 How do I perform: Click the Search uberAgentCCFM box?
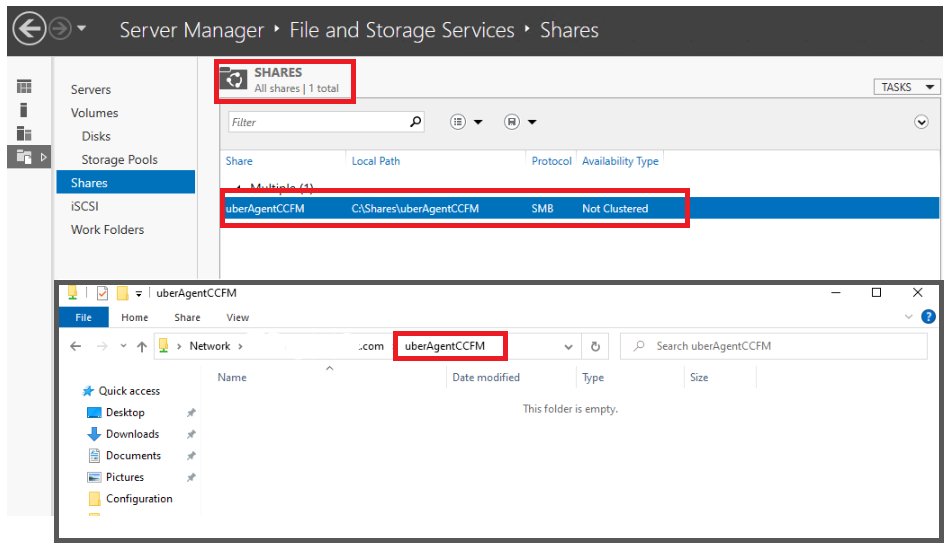pos(774,346)
